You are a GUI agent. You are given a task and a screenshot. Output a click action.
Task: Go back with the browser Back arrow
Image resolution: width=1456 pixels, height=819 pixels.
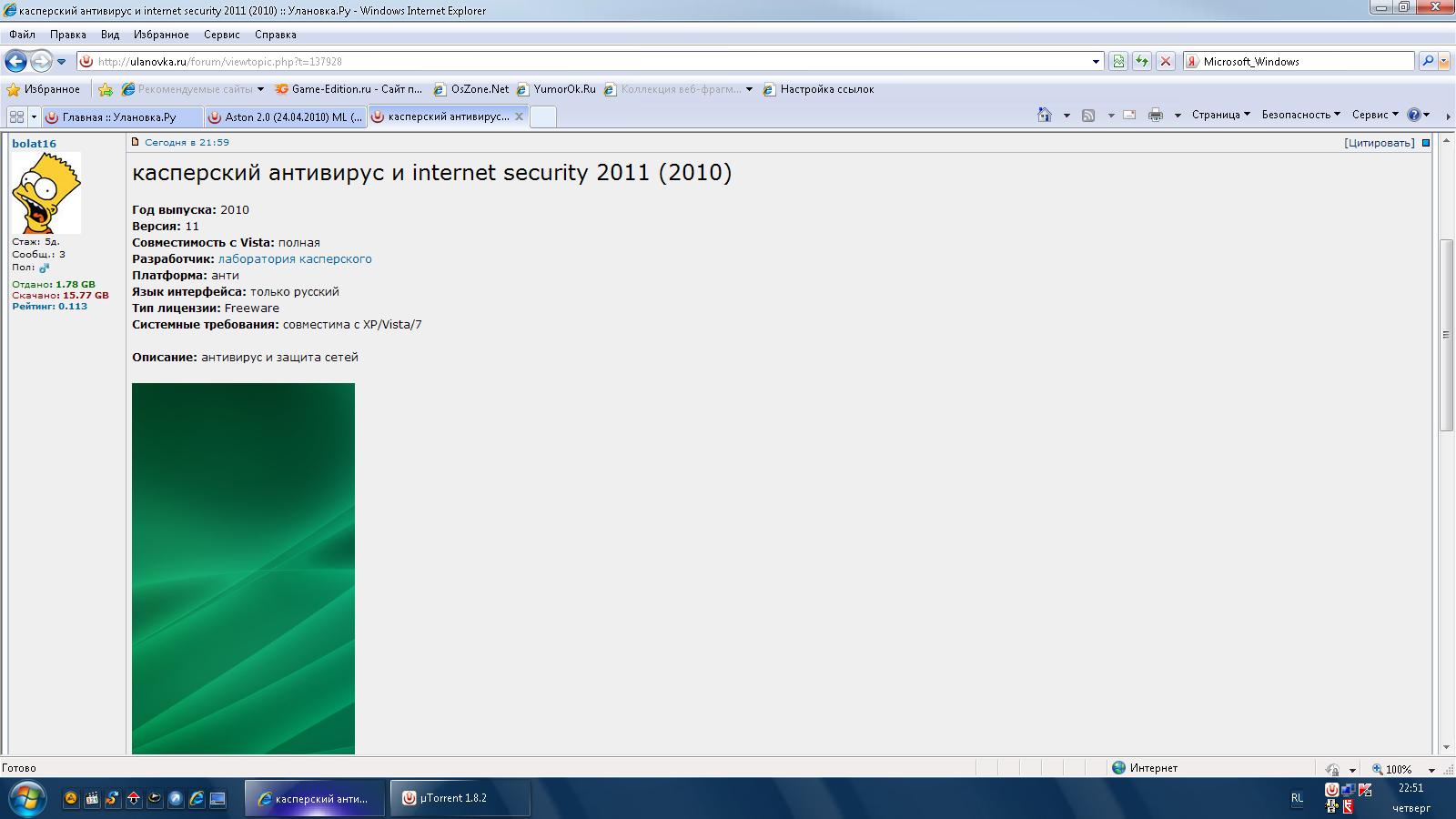click(x=16, y=61)
